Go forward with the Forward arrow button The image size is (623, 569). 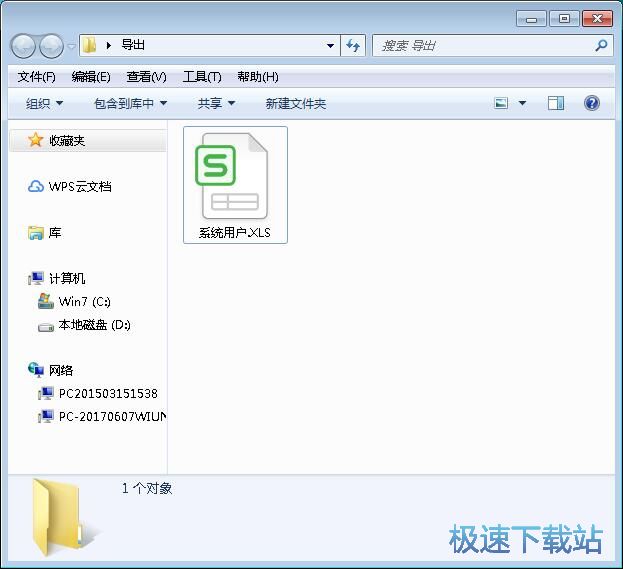(x=51, y=46)
